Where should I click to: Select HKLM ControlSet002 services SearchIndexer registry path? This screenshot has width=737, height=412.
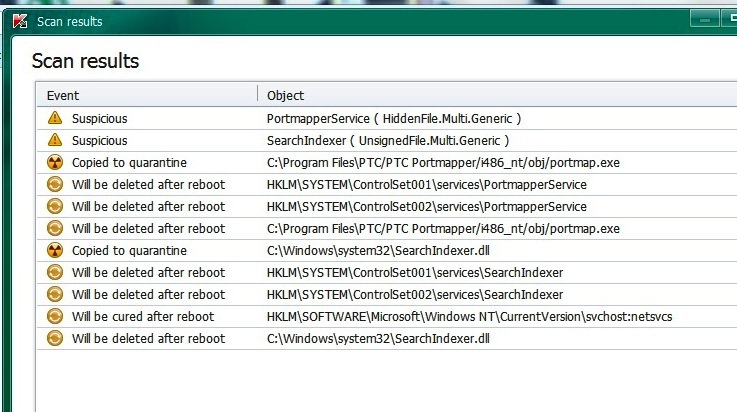[x=414, y=294]
